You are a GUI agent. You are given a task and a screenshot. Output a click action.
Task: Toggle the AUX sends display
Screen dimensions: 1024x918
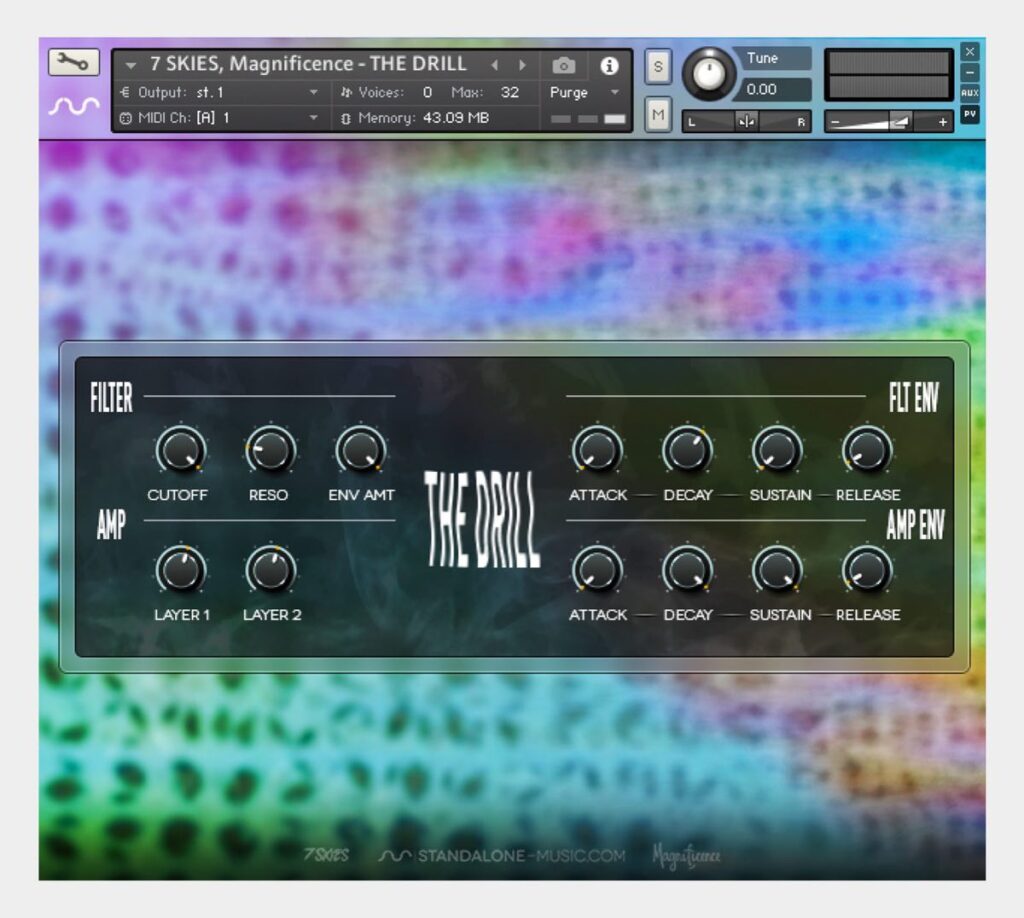969,91
